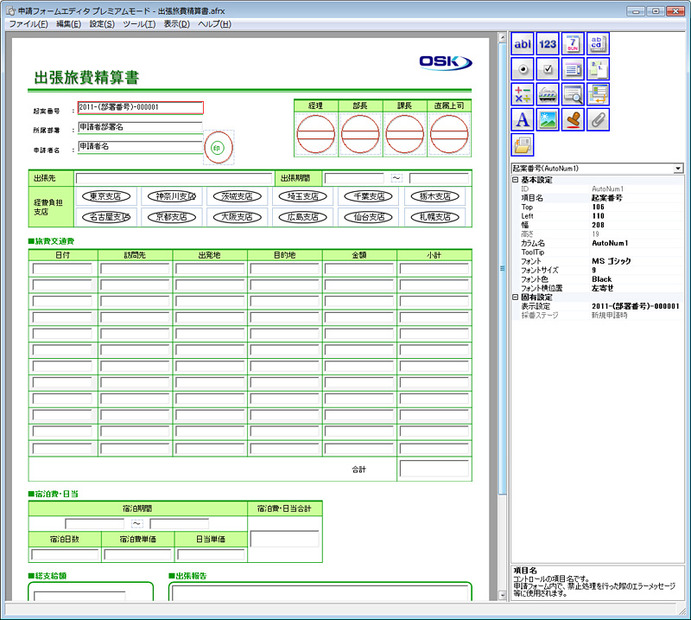The height and width of the screenshot is (620, 691).
Task: Click the 宿泊費・日当合計 field
Action: click(x=285, y=539)
